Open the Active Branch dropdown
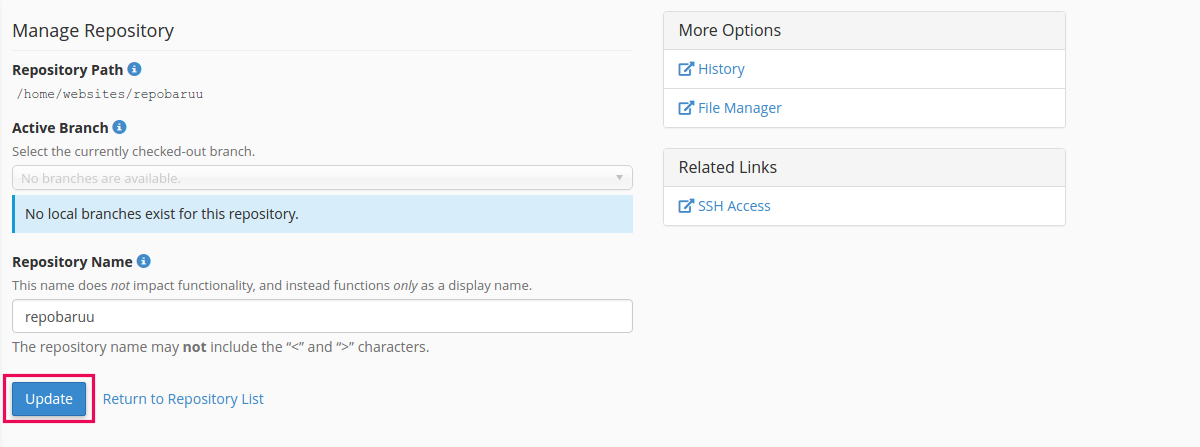Viewport: 1200px width, 447px height. [320, 178]
